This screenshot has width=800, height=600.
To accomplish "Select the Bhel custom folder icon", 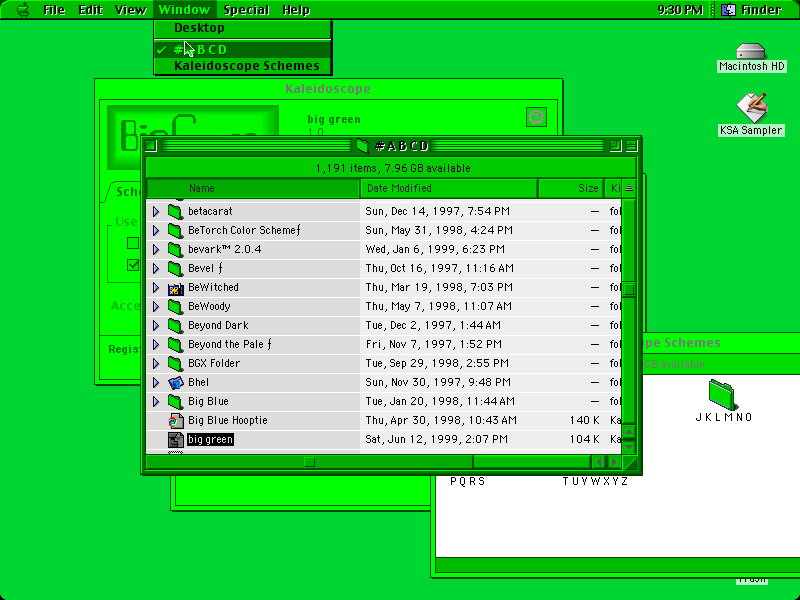I will click(x=176, y=383).
